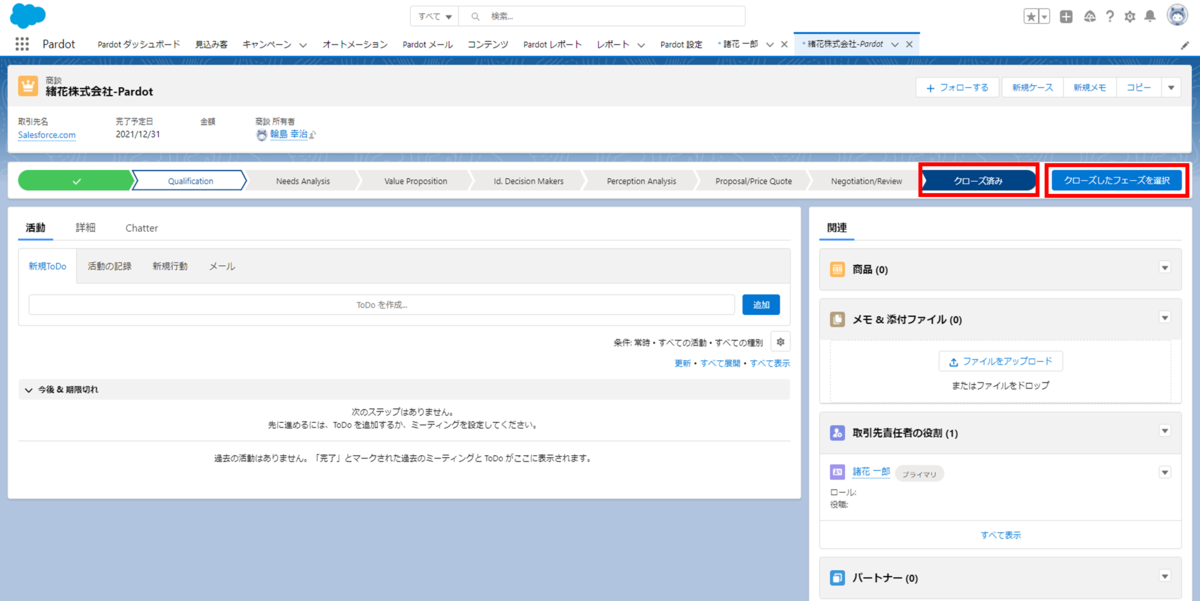The height and width of the screenshot is (601, 1200).
Task: Click the パートナー related list icon
Action: tap(837, 577)
